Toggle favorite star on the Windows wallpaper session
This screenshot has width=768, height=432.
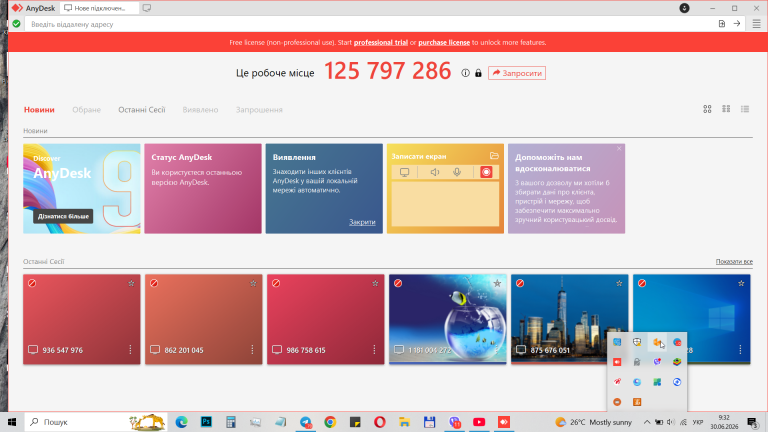coord(741,283)
